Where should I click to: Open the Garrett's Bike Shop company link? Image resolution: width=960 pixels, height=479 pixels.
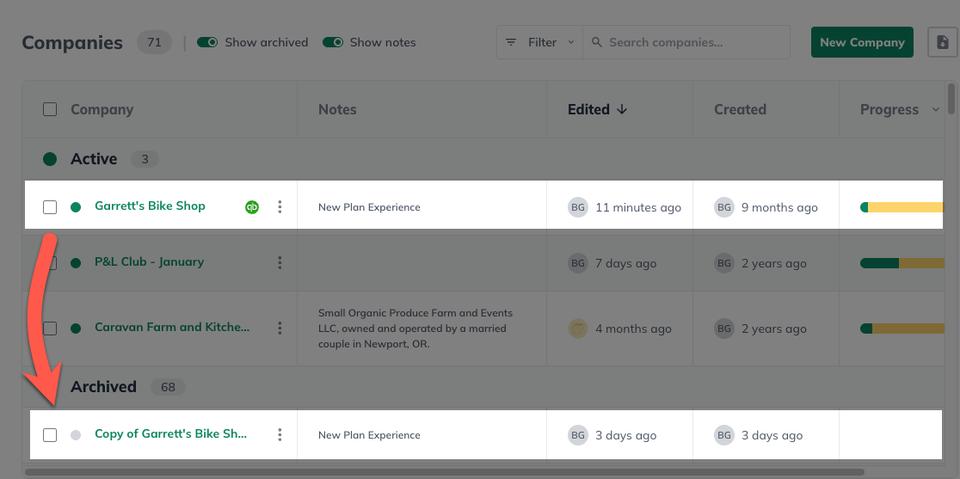(150, 206)
